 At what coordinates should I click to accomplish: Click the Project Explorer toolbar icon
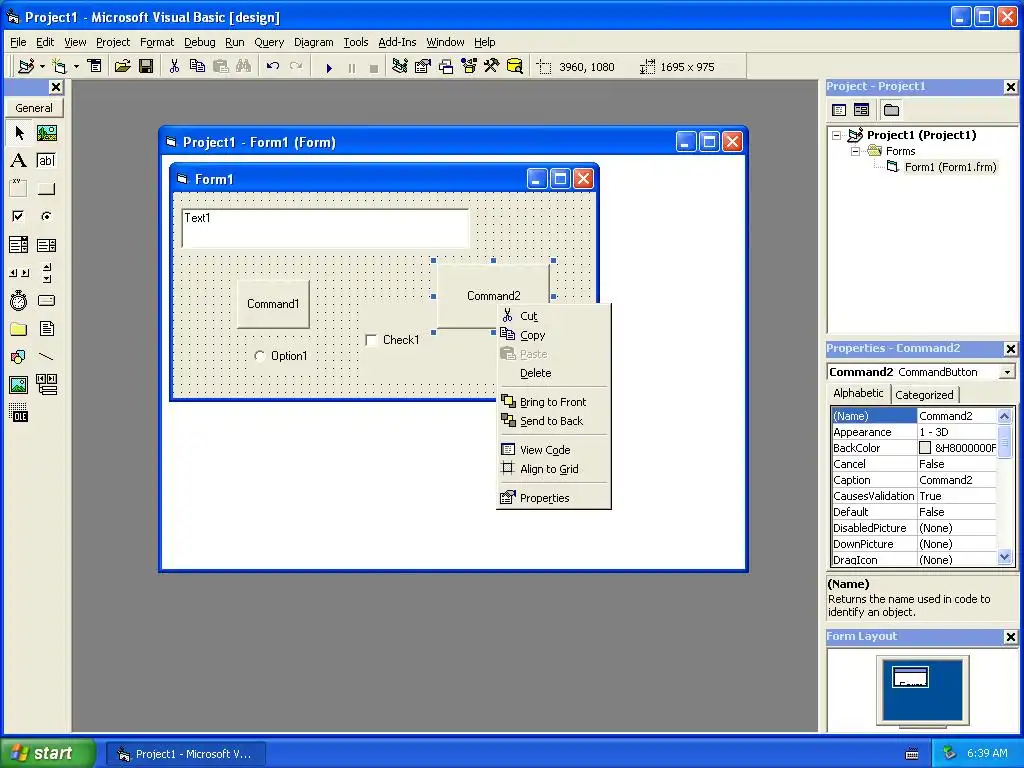(400, 66)
